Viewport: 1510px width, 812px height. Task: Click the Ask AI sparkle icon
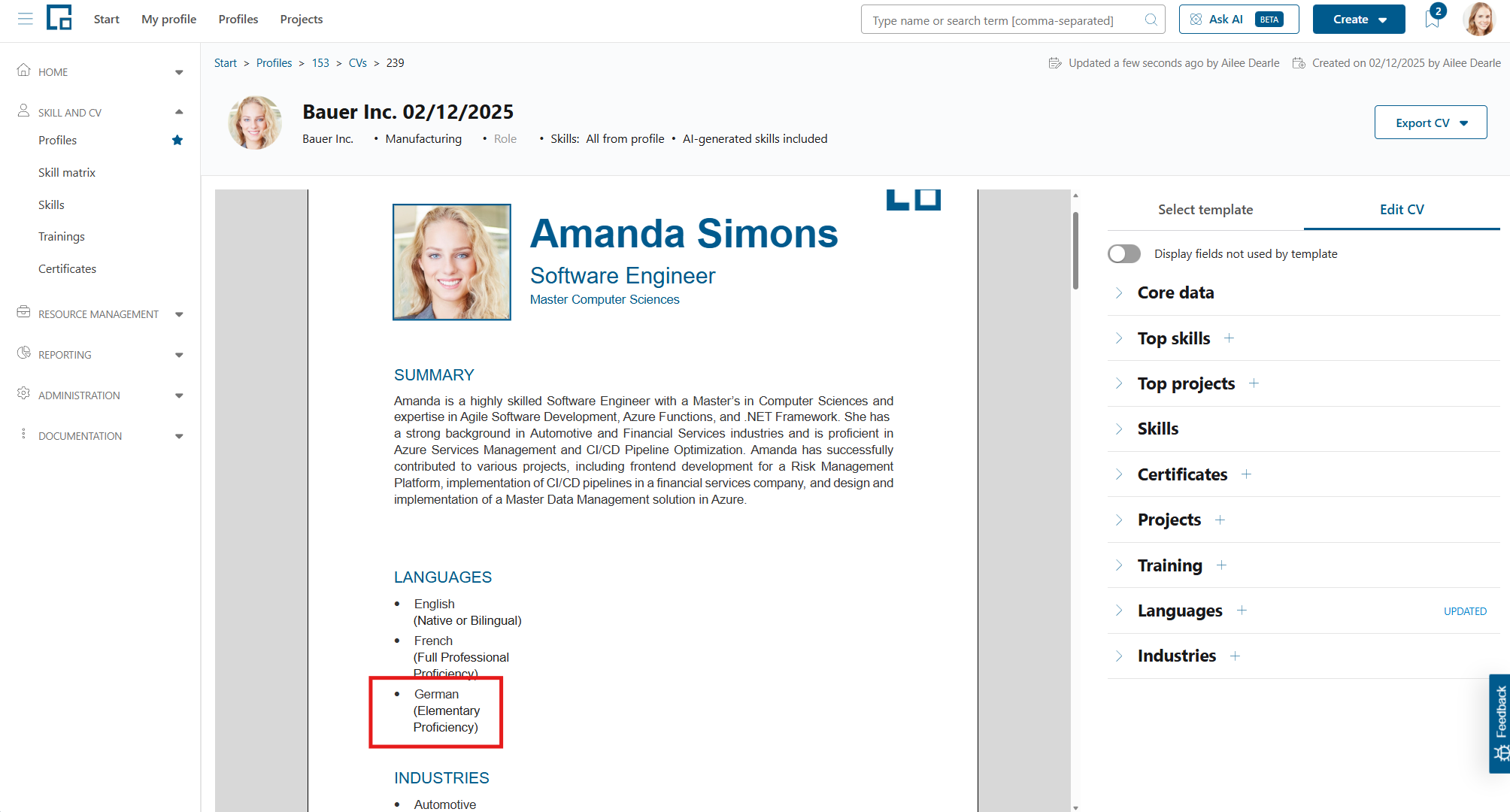click(x=1196, y=20)
